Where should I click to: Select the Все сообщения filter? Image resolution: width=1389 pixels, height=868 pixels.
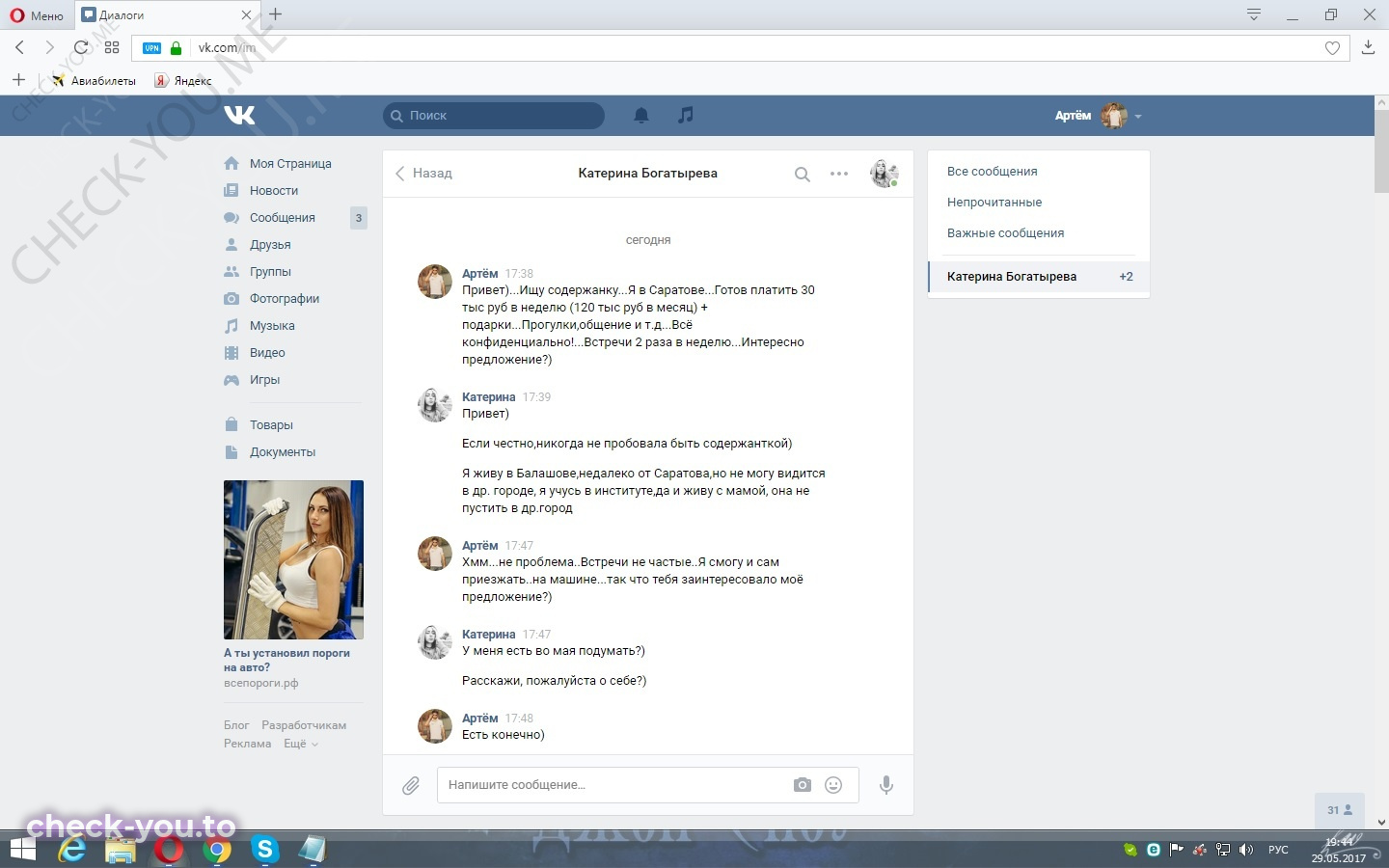992,172
